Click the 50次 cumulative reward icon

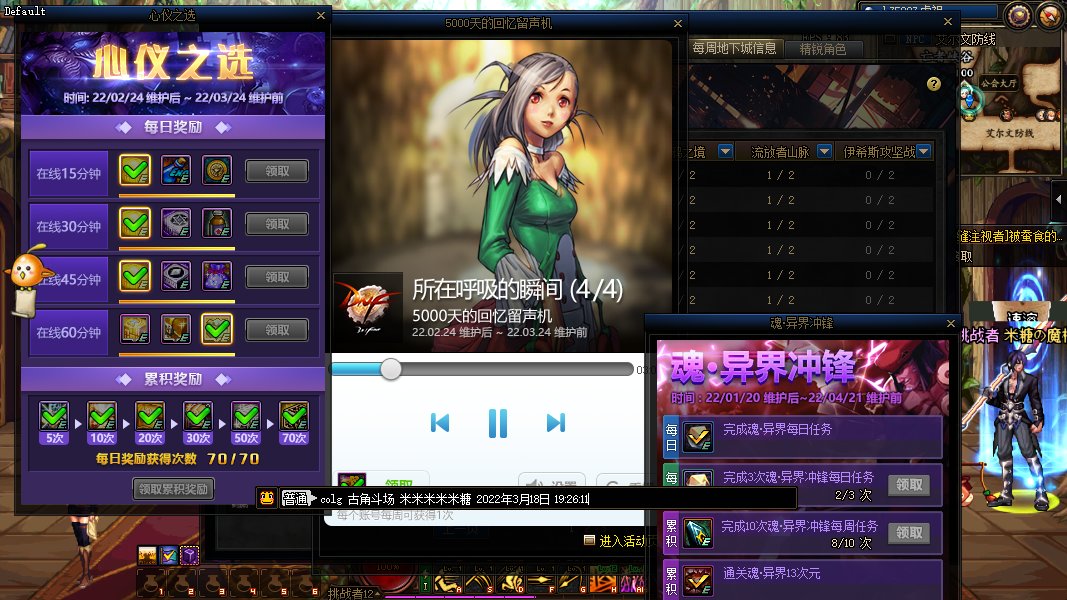pos(246,416)
